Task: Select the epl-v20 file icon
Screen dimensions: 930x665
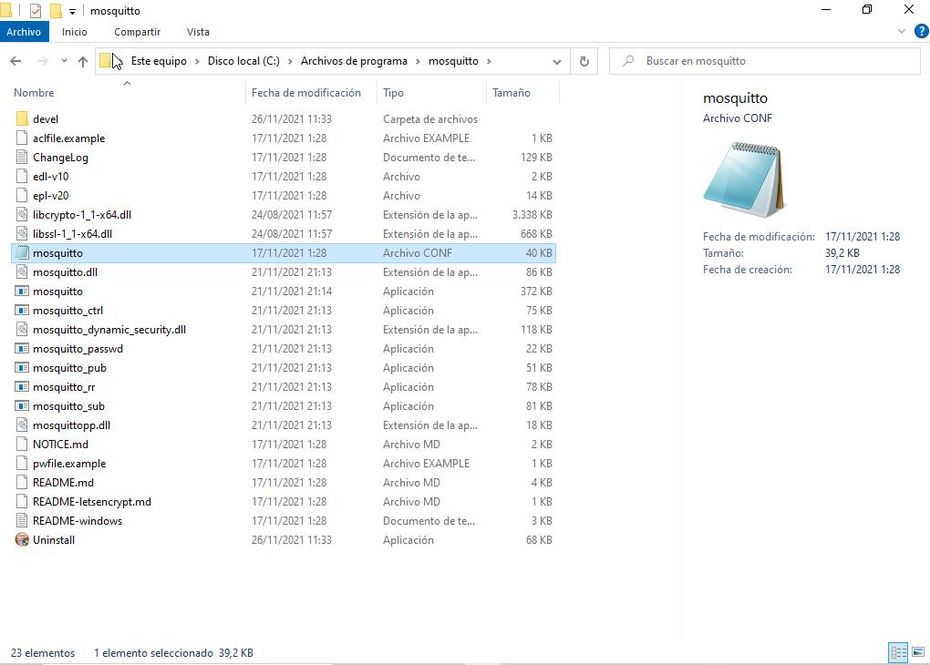Action: click(x=22, y=195)
